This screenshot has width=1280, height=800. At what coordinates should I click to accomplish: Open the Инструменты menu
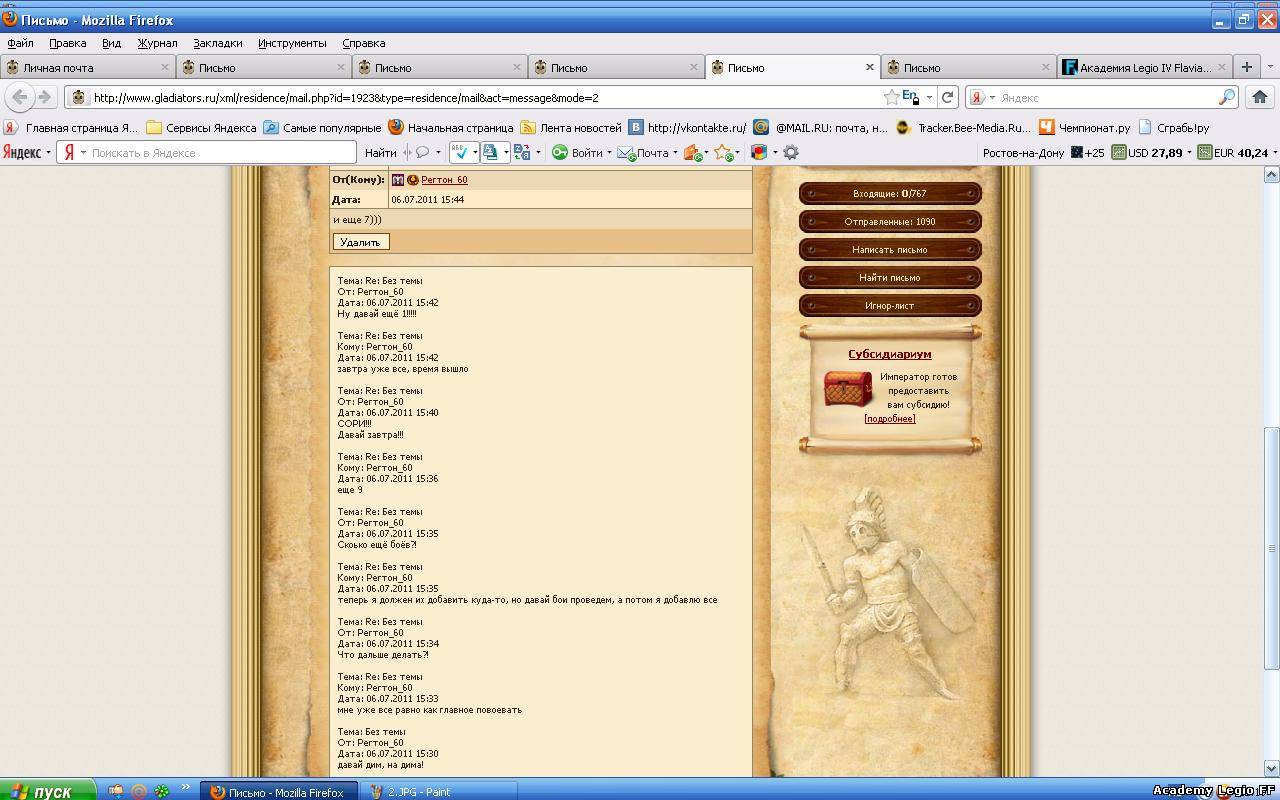[292, 43]
